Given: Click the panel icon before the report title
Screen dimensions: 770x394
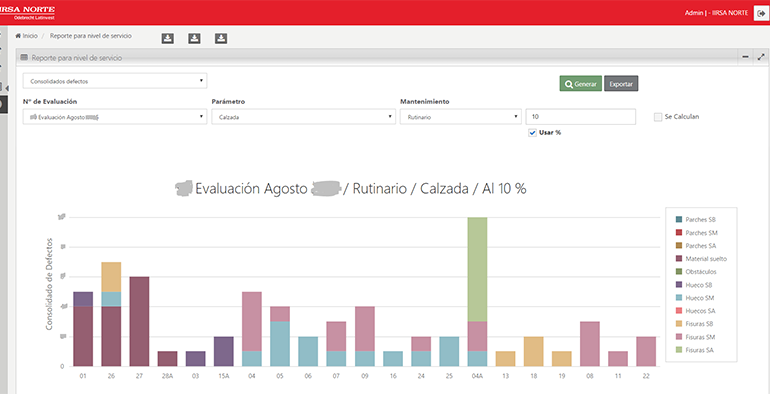Looking at the screenshot, I should pyautogui.click(x=24, y=57).
